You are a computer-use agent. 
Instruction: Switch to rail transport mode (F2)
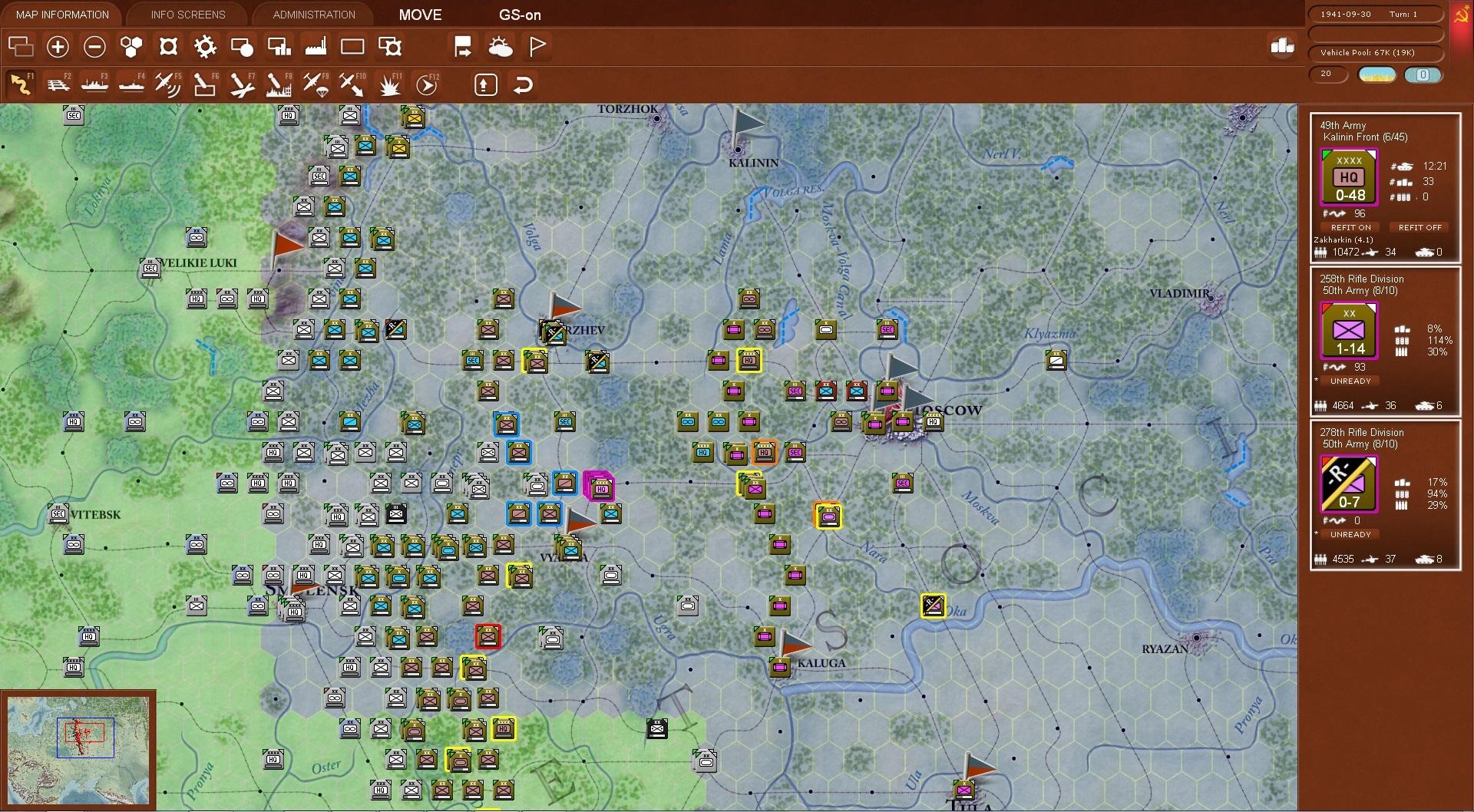pyautogui.click(x=58, y=84)
